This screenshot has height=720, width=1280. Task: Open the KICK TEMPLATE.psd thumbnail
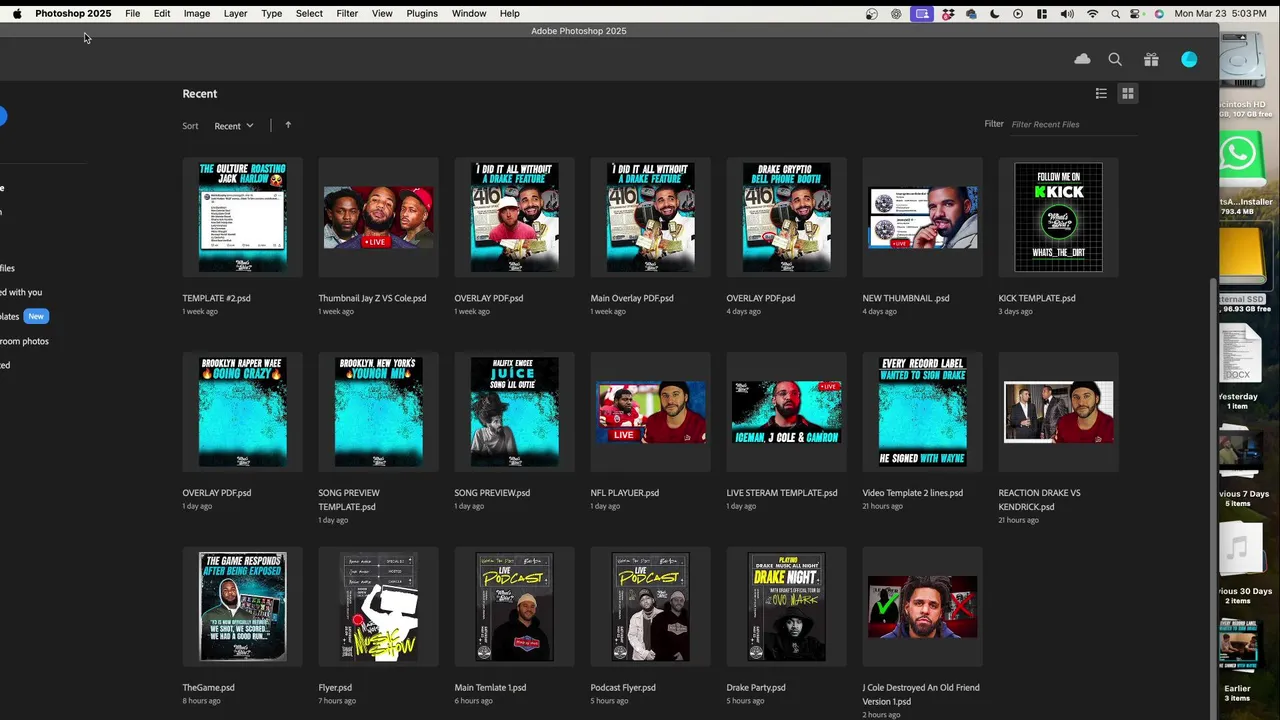pyautogui.click(x=1058, y=217)
